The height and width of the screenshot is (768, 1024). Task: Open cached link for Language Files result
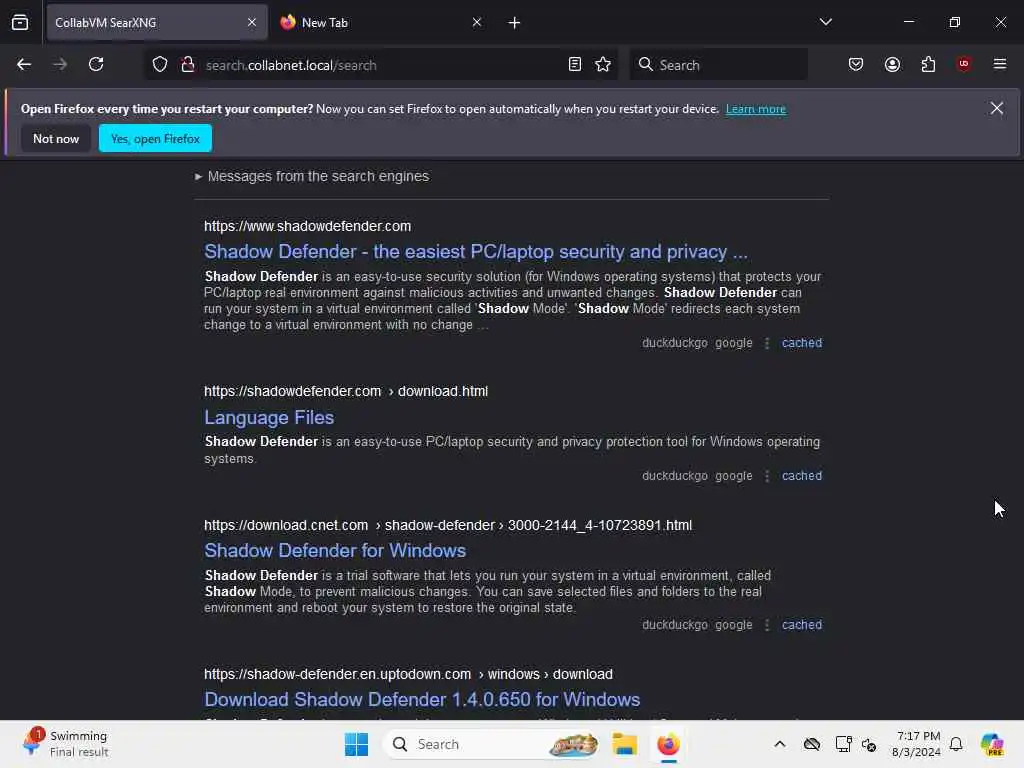pos(802,476)
